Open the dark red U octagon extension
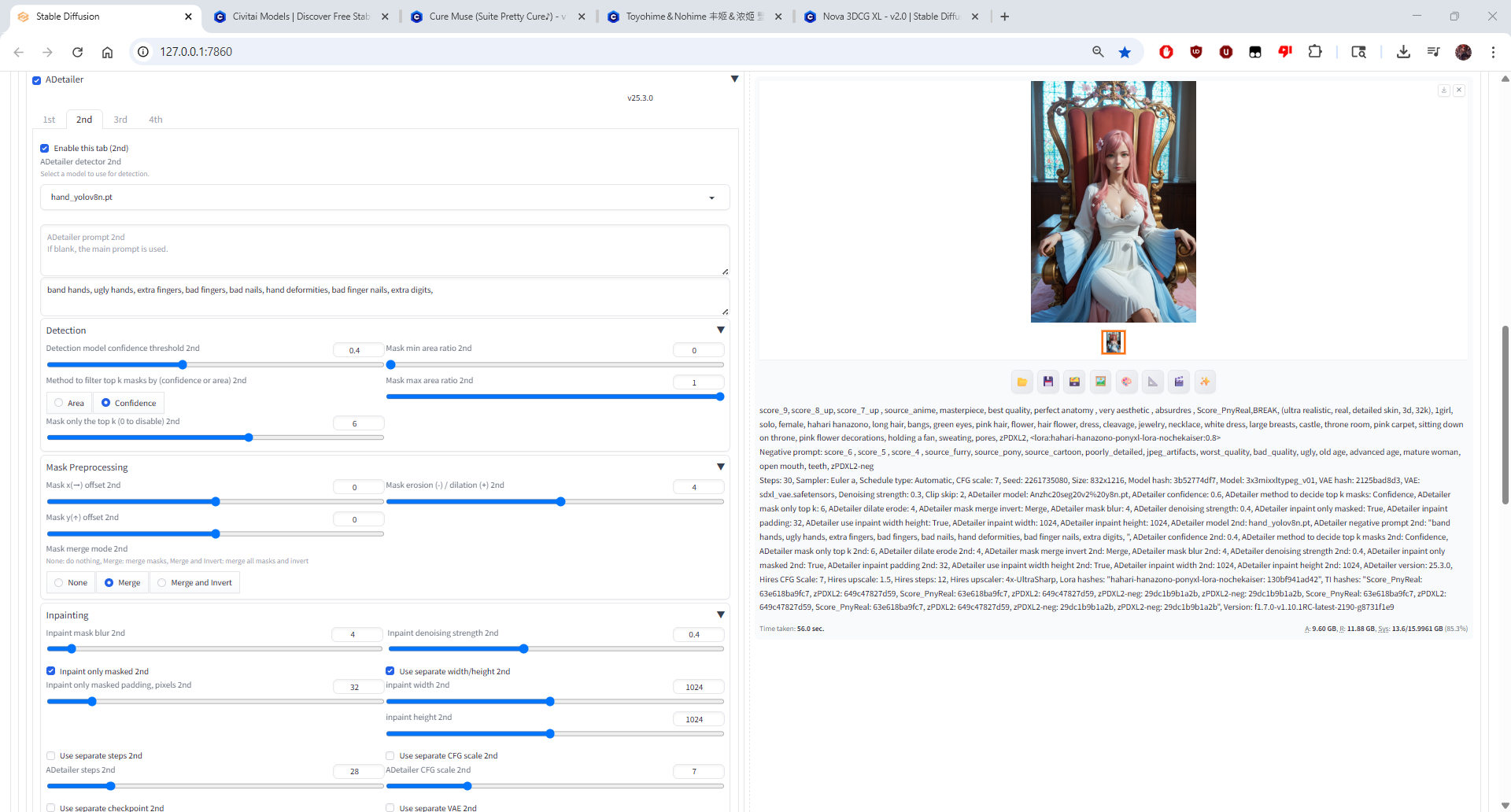 point(1226,52)
